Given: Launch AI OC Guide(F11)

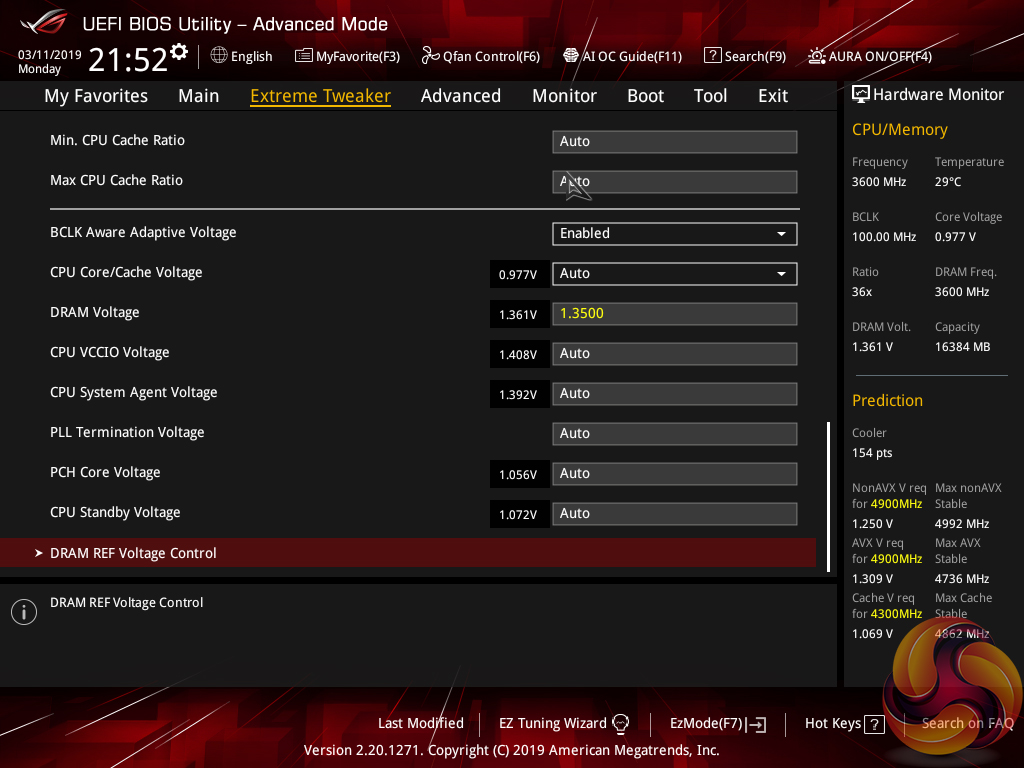Looking at the screenshot, I should (622, 56).
